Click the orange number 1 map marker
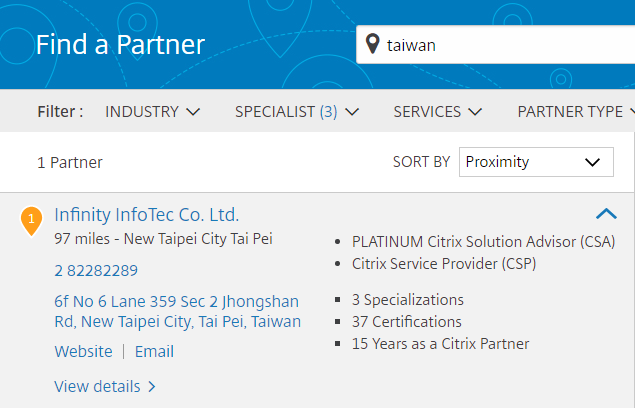This screenshot has width=635, height=408. (x=31, y=219)
